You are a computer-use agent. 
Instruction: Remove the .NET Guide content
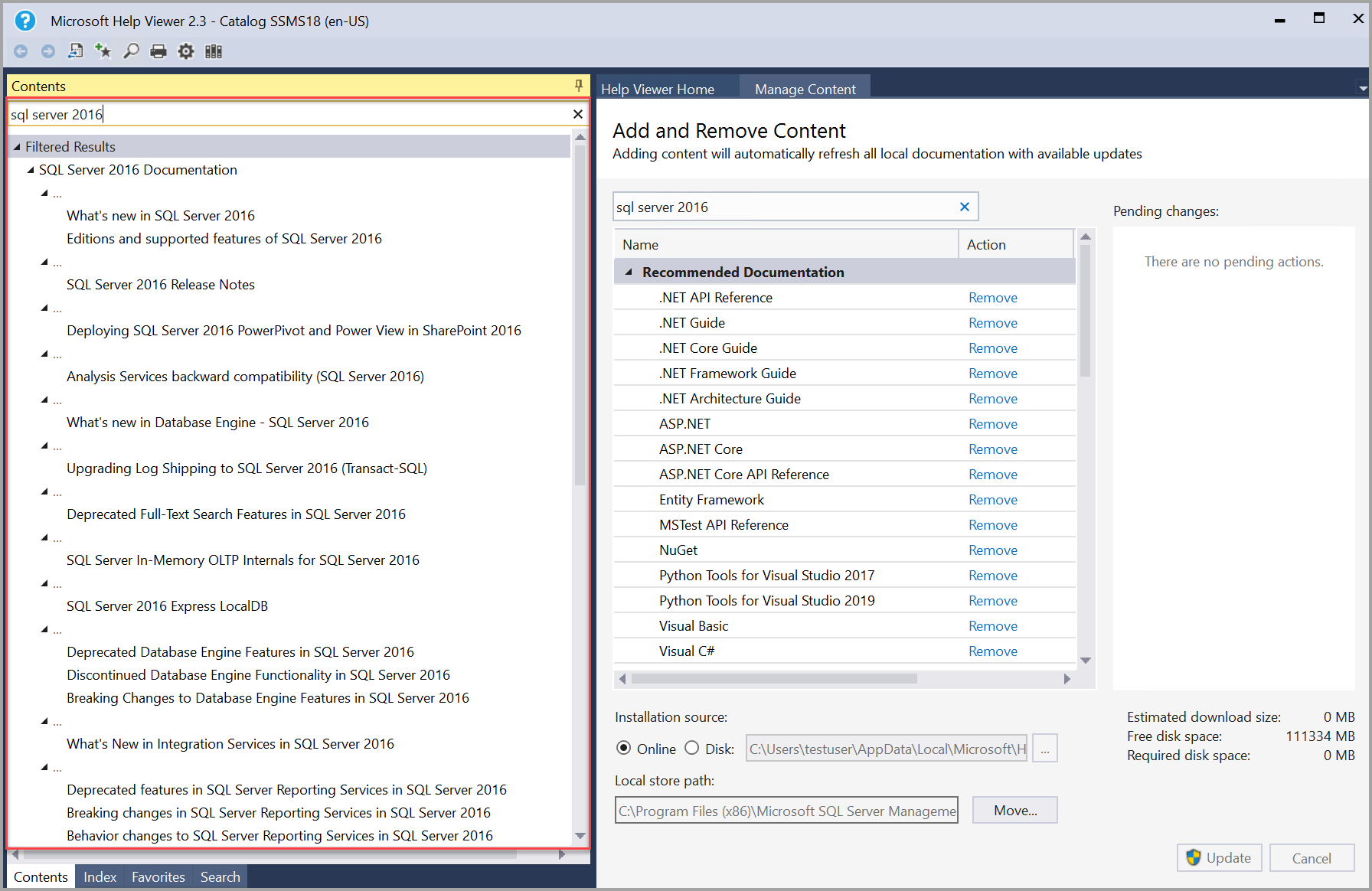tap(992, 322)
